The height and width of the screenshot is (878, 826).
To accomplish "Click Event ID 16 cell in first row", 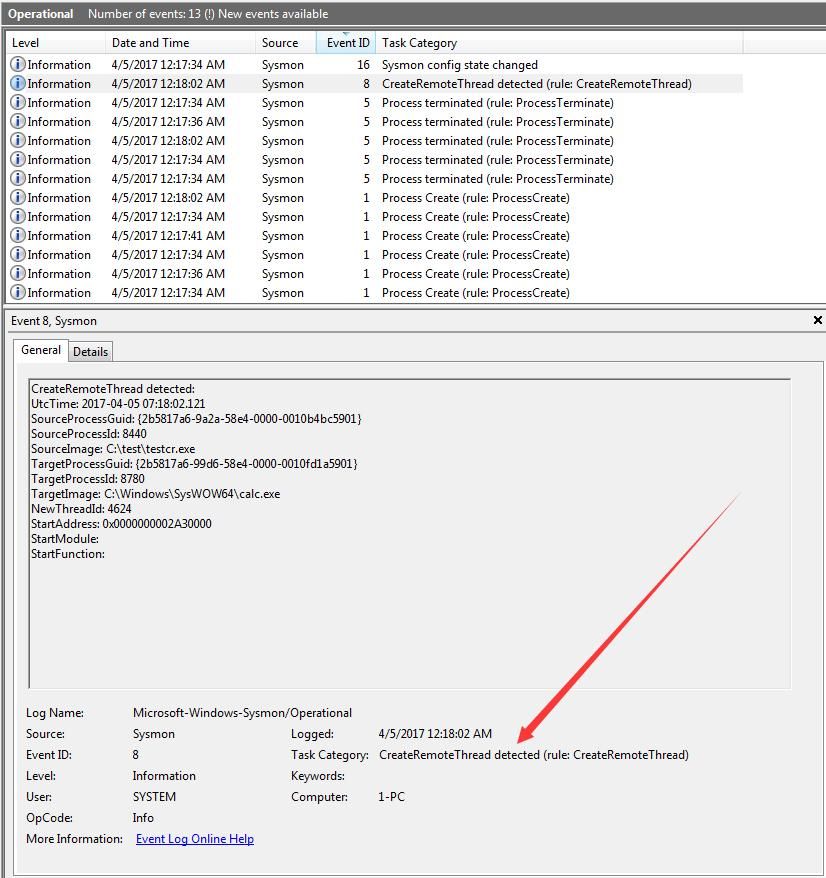I will click(x=363, y=65).
